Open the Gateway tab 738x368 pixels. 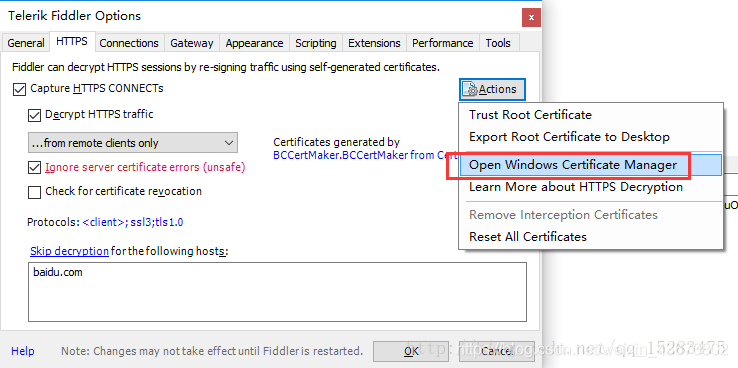click(192, 43)
